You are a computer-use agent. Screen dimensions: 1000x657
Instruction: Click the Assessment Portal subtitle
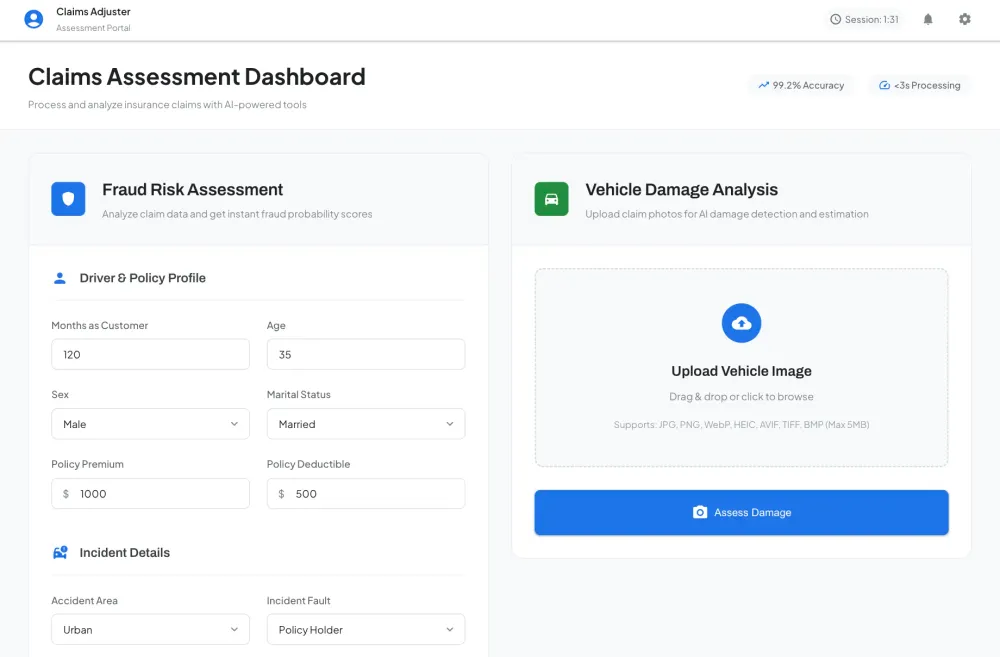click(93, 28)
